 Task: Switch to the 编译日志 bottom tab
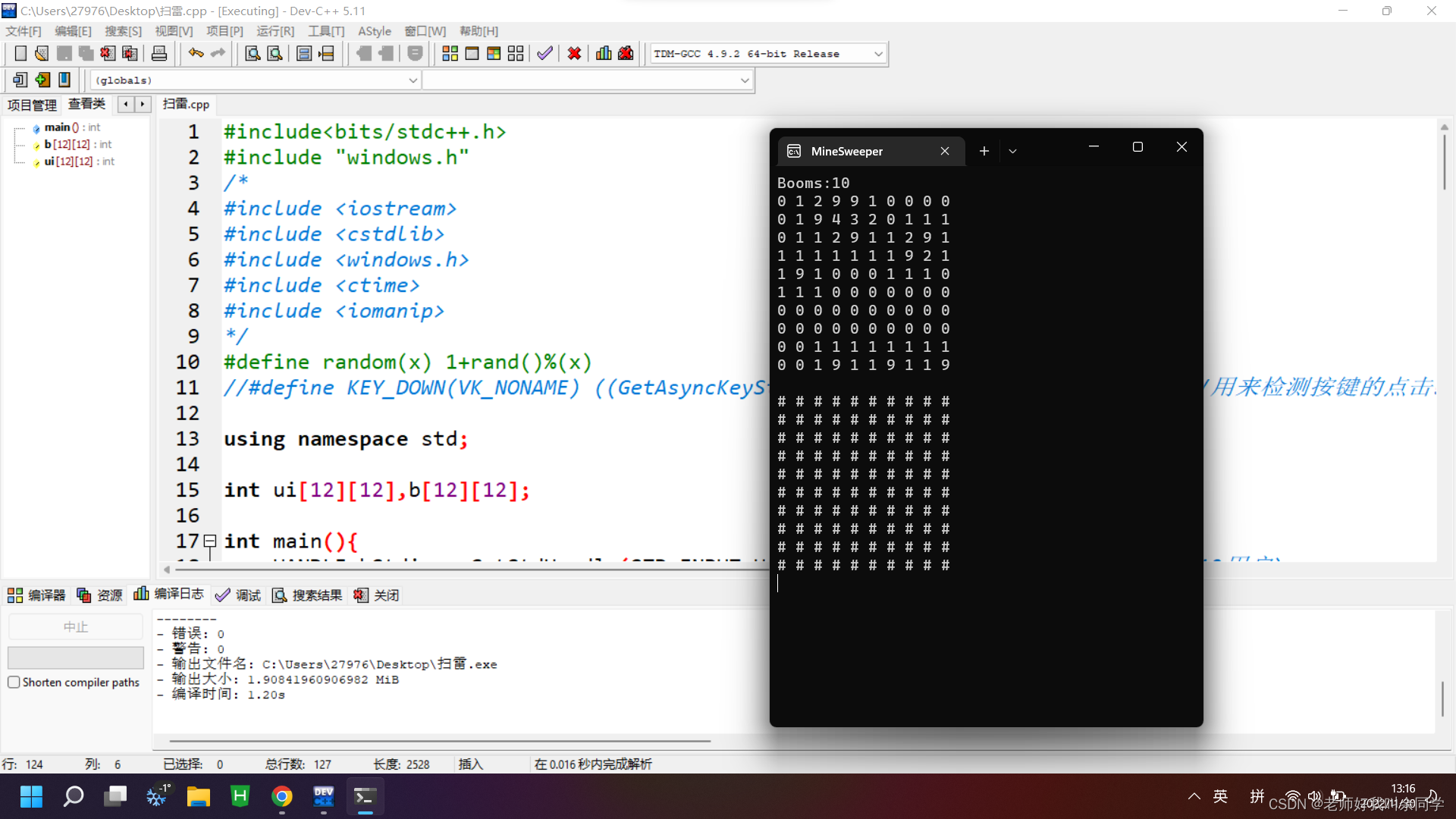169,594
